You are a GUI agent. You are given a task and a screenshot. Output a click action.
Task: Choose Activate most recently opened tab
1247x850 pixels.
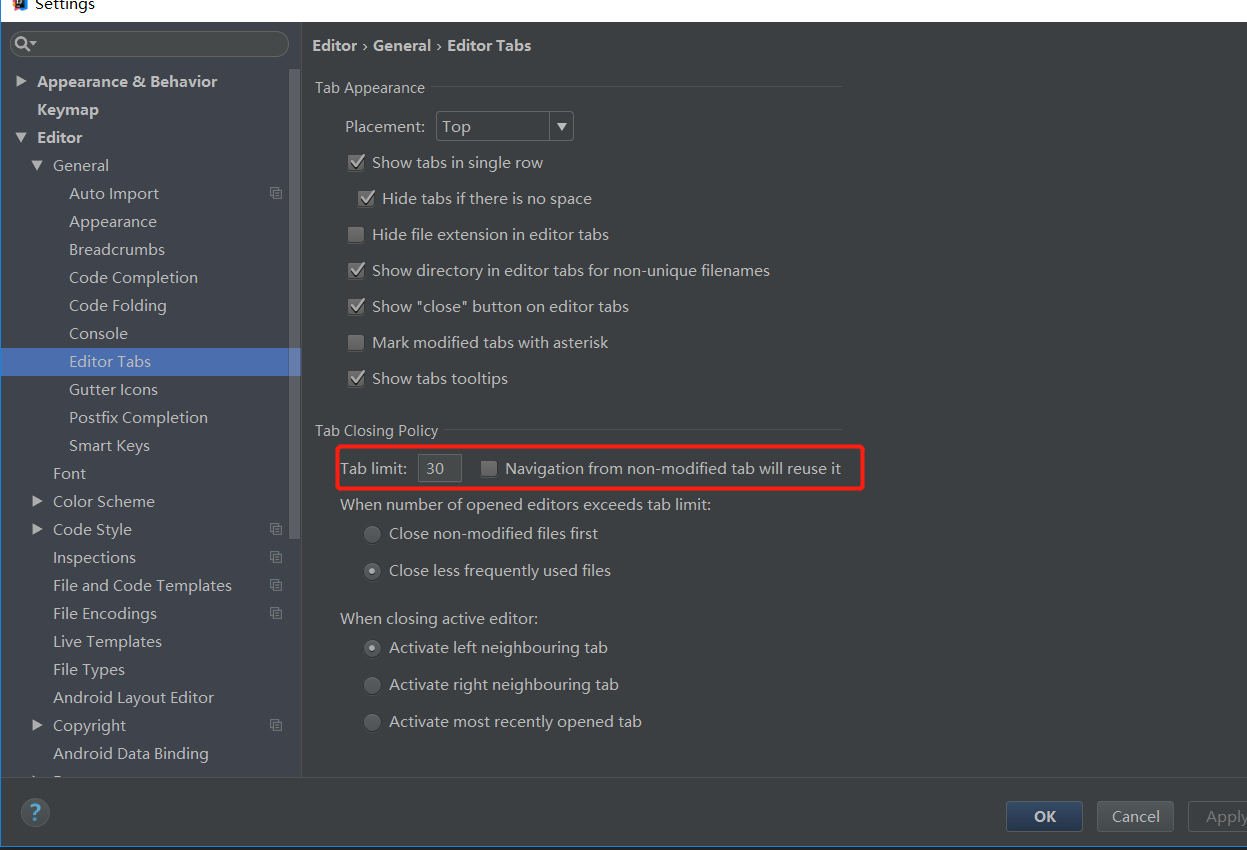click(372, 722)
